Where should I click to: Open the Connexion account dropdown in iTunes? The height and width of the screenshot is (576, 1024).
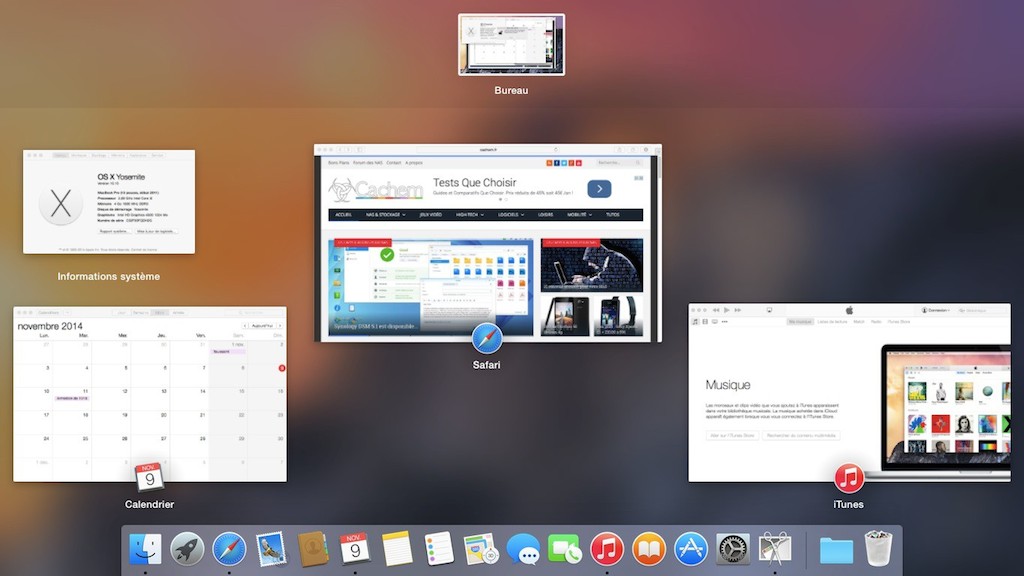pyautogui.click(x=936, y=310)
